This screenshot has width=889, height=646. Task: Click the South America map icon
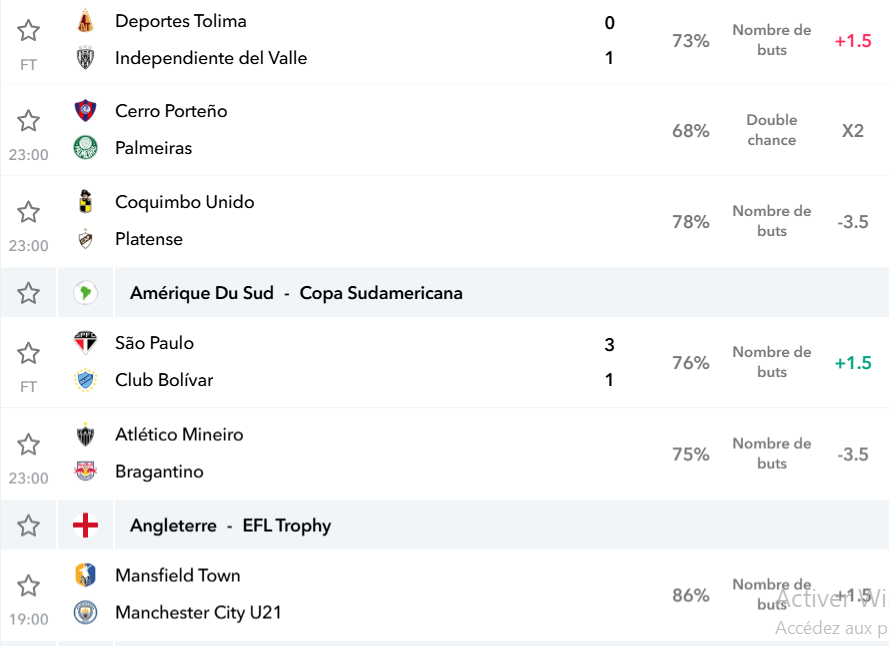(86, 293)
